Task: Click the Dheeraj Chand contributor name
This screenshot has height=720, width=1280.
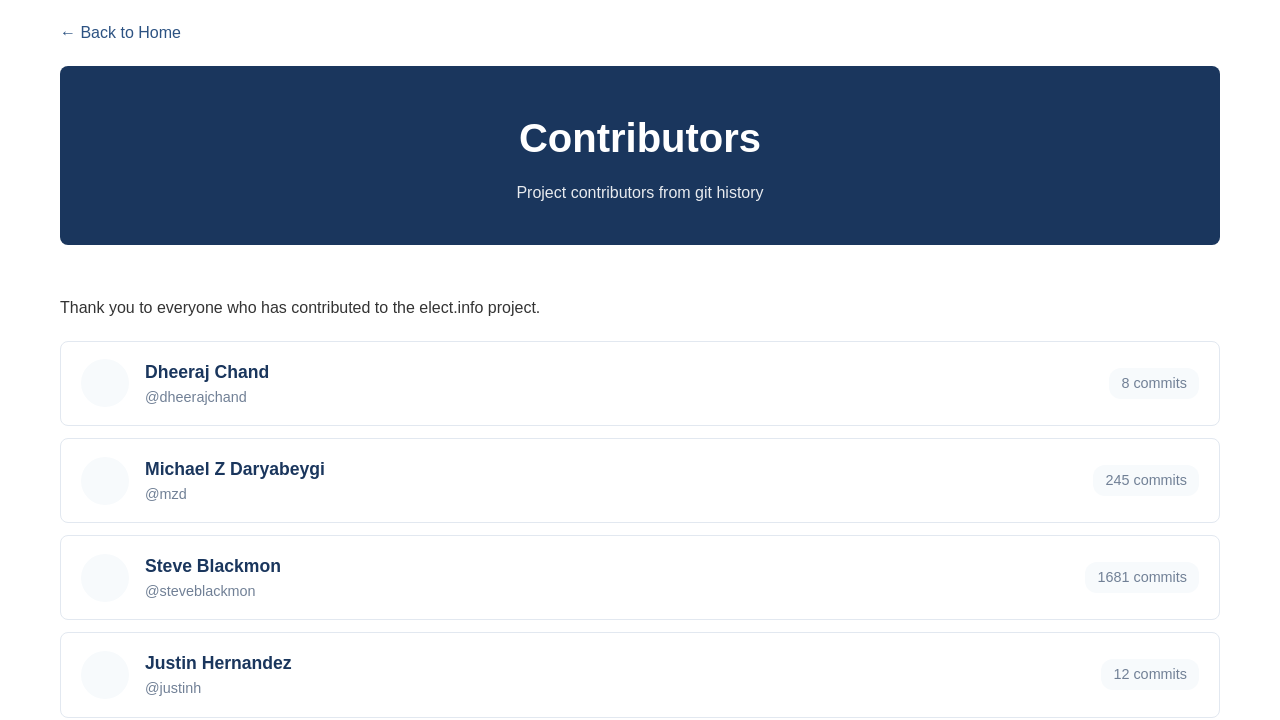Action: pyautogui.click(x=207, y=372)
